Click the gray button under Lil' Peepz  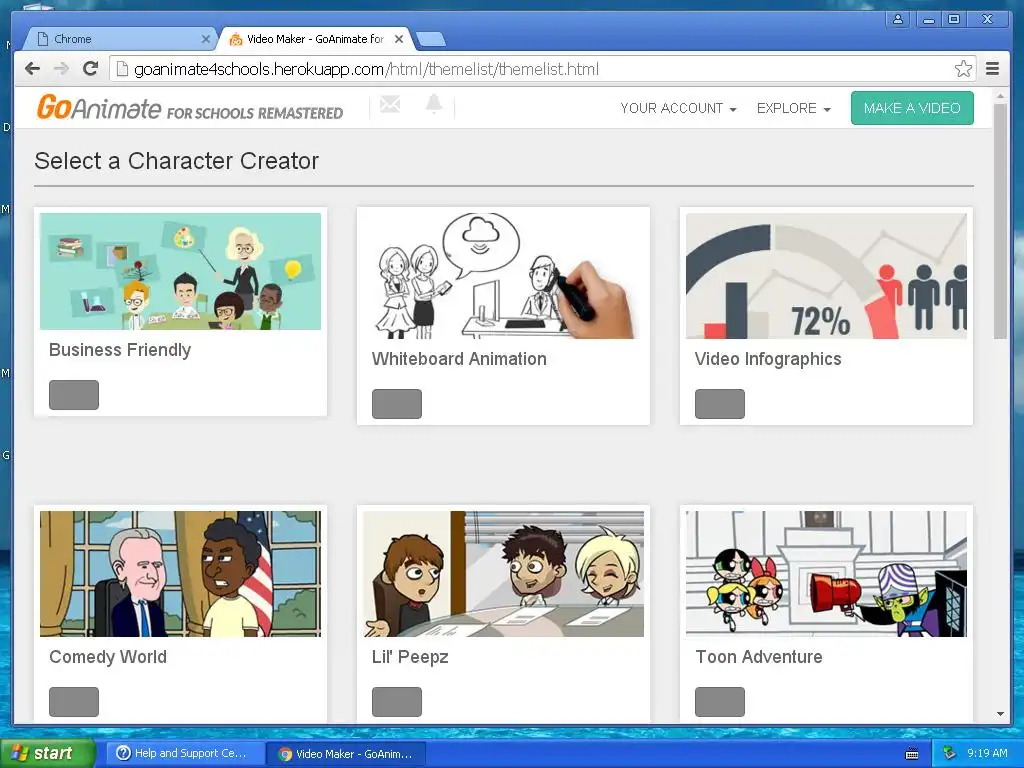click(x=396, y=702)
